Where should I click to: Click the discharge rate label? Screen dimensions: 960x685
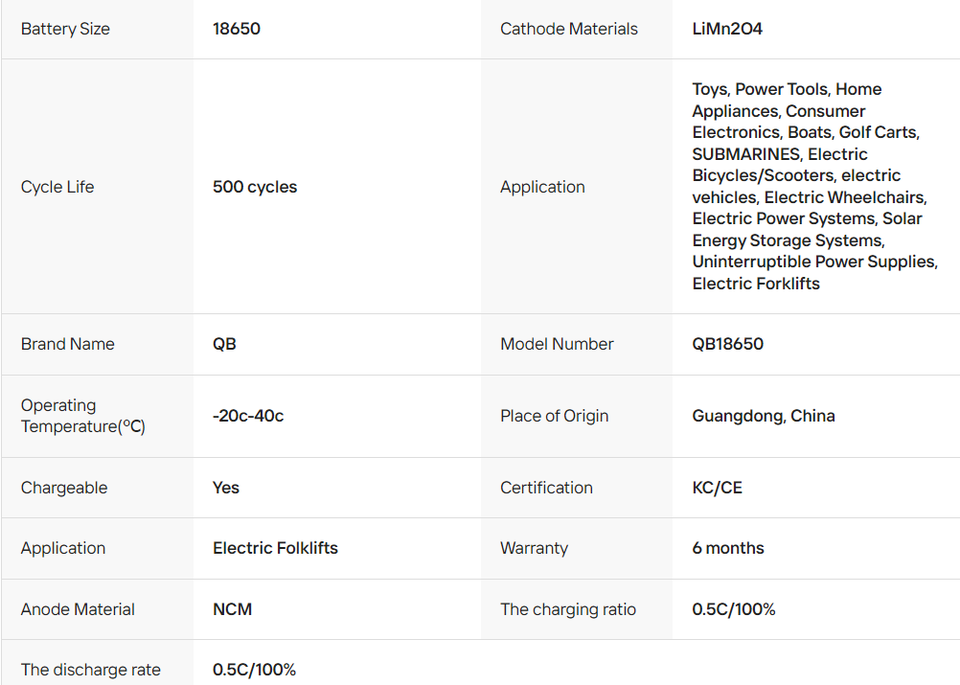pyautogui.click(x=90, y=670)
